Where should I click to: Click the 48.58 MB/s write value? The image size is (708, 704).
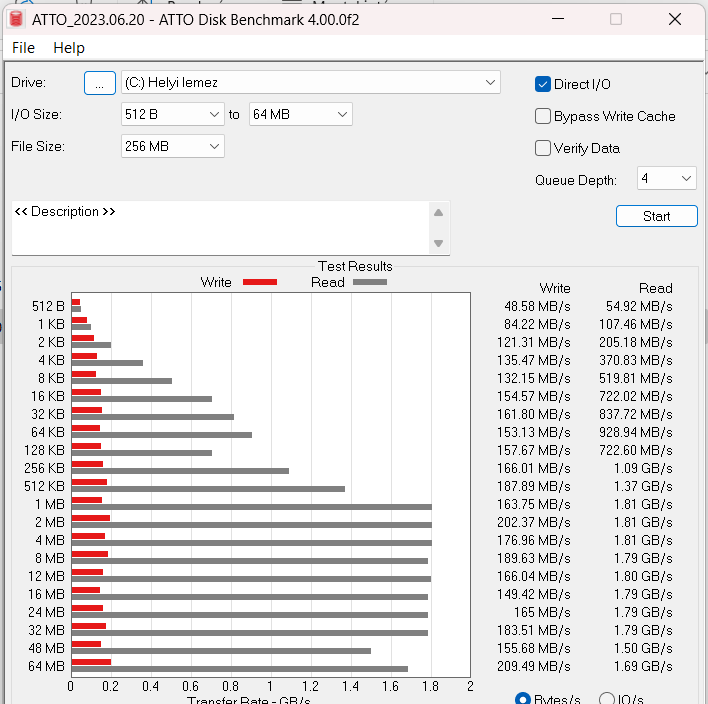537,306
